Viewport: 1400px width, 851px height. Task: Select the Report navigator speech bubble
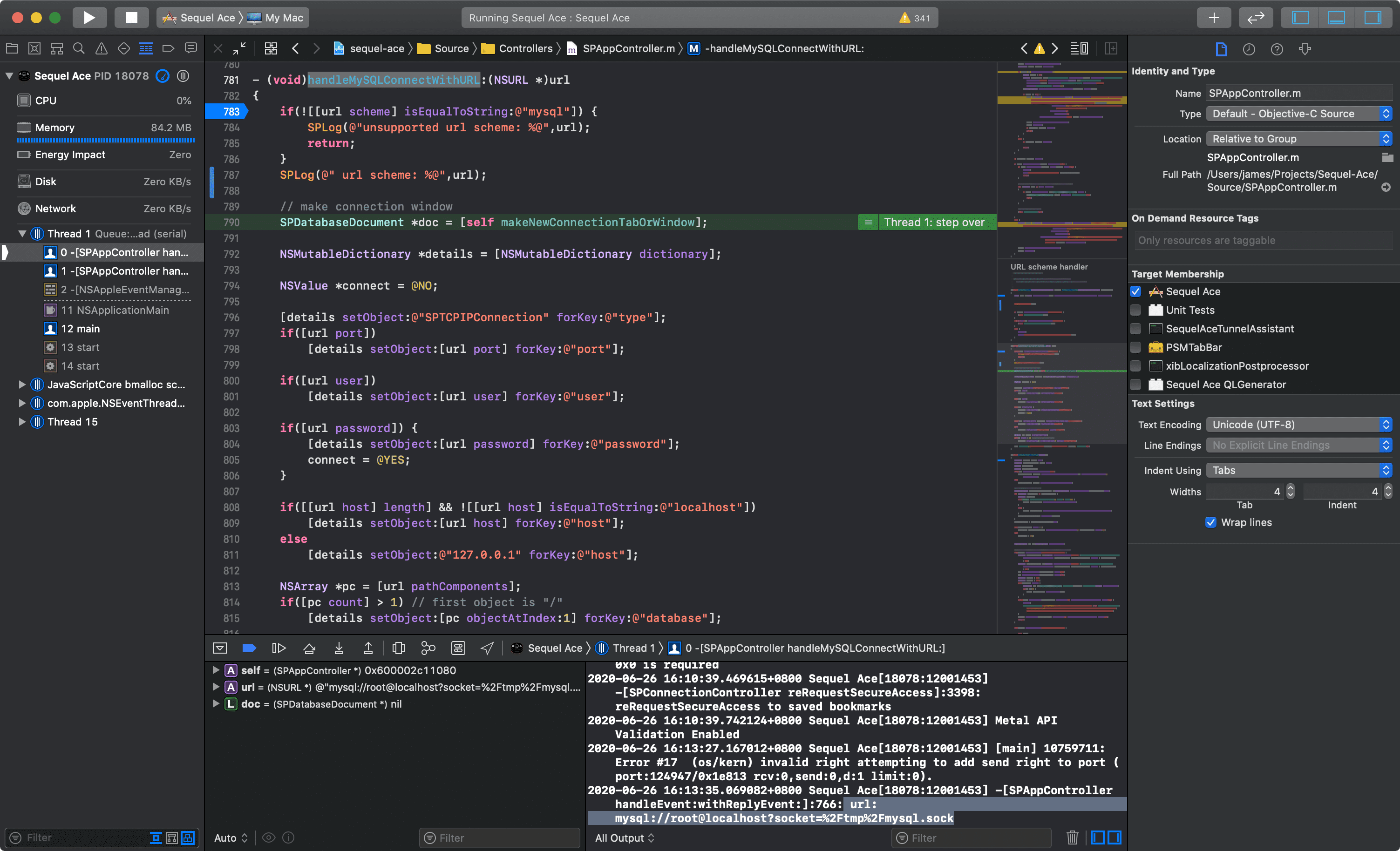coord(191,48)
